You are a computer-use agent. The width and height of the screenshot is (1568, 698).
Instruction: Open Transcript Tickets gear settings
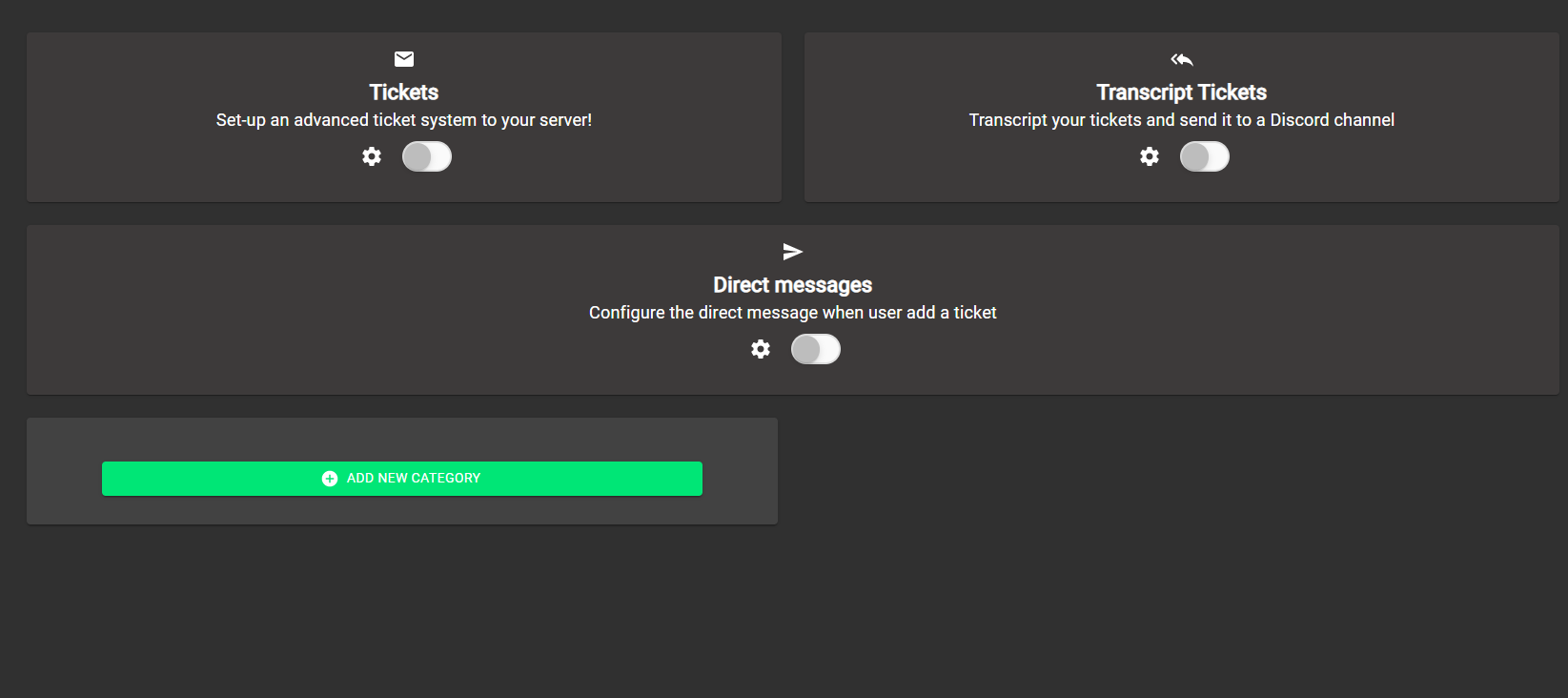pos(1150,156)
